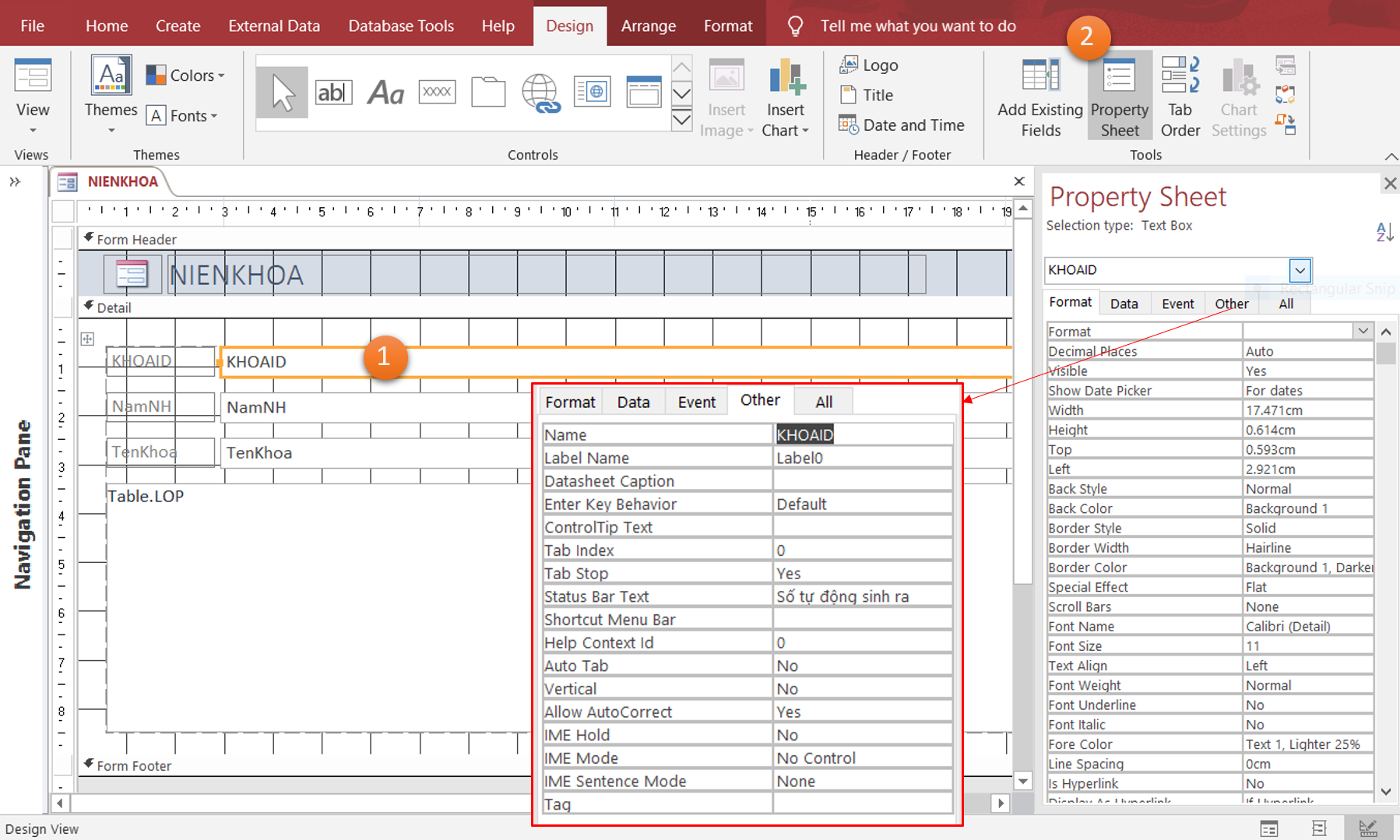The height and width of the screenshot is (840, 1400).
Task: Click the Select arrow pointer tool
Action: click(x=283, y=93)
